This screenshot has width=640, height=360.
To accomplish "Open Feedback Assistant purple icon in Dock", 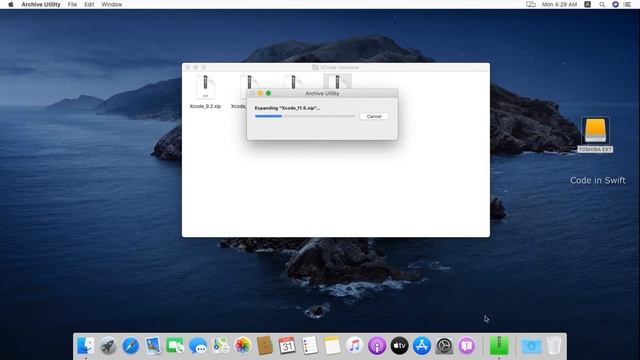I will pos(467,346).
